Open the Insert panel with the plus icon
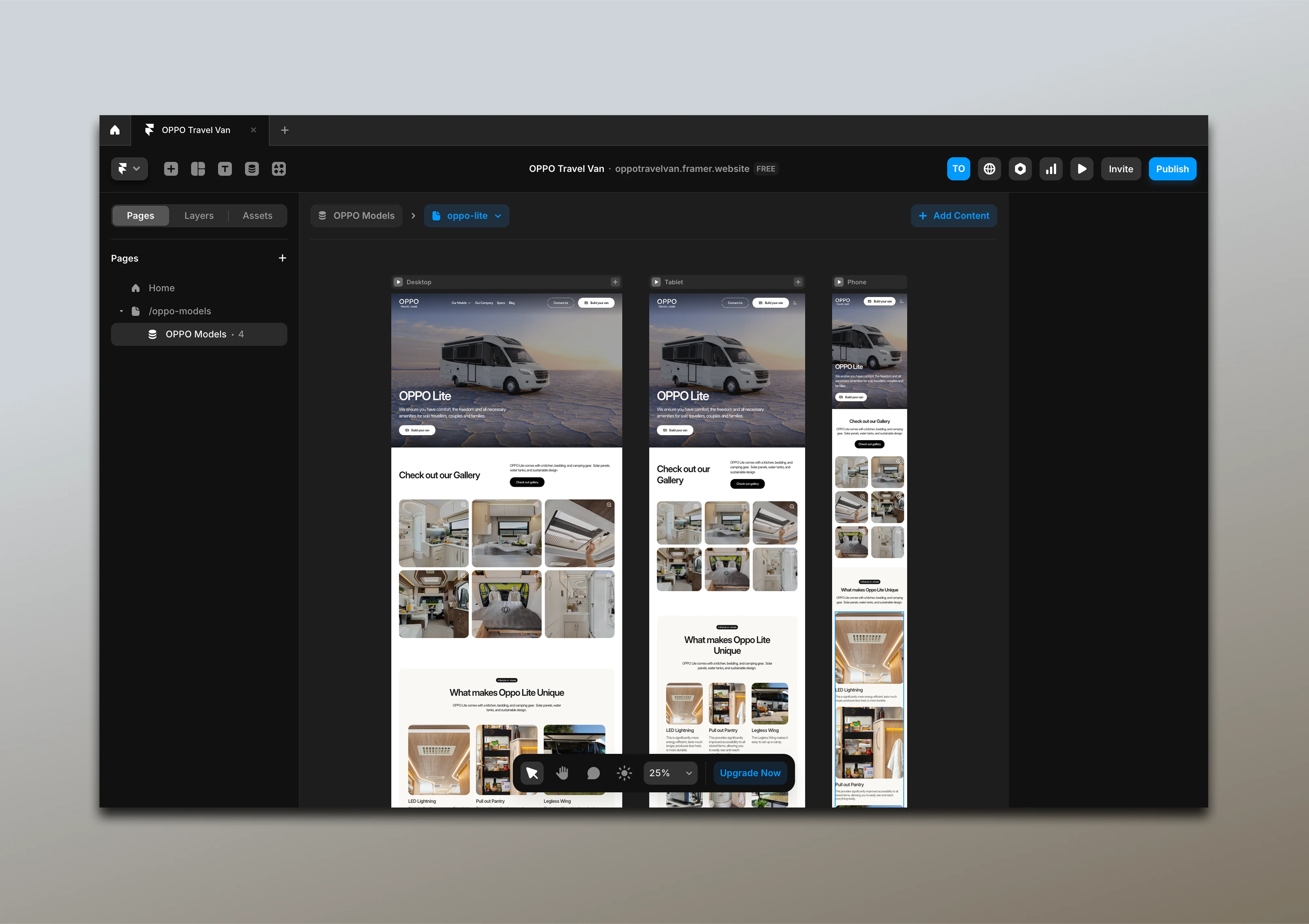The image size is (1309, 924). 170,169
